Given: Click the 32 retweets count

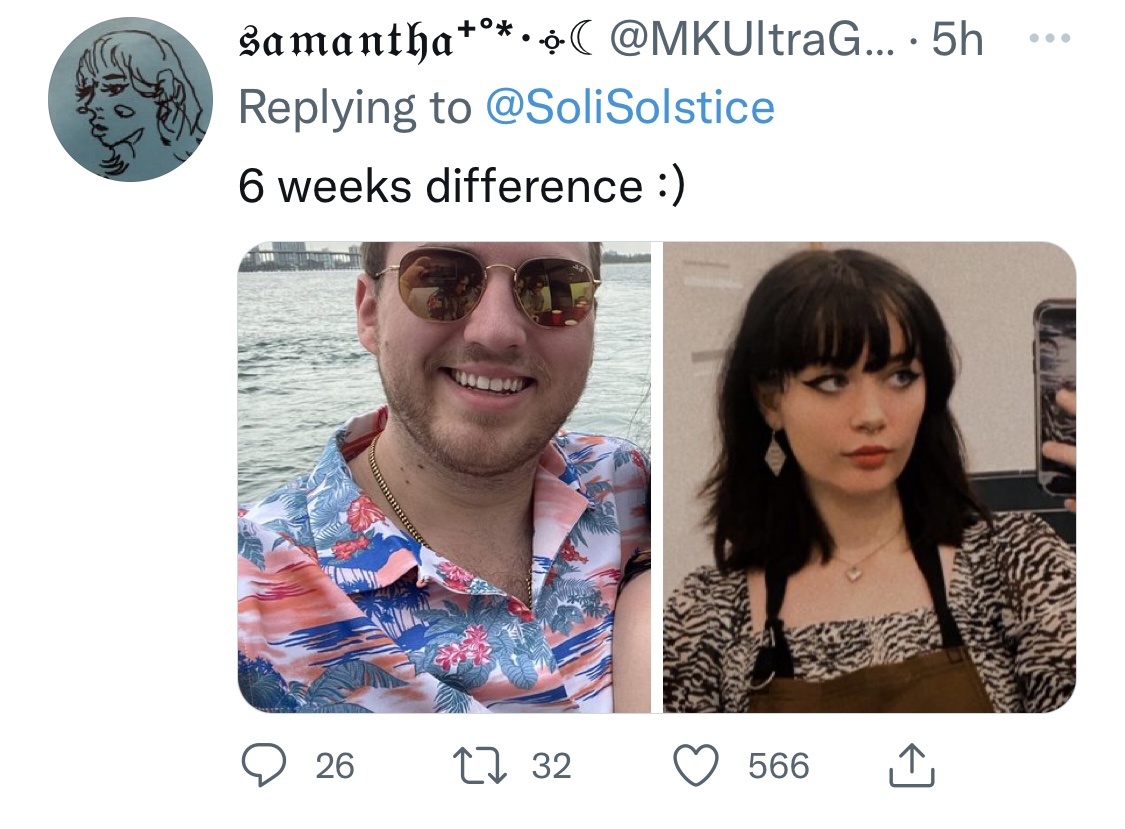Looking at the screenshot, I should [x=551, y=766].
